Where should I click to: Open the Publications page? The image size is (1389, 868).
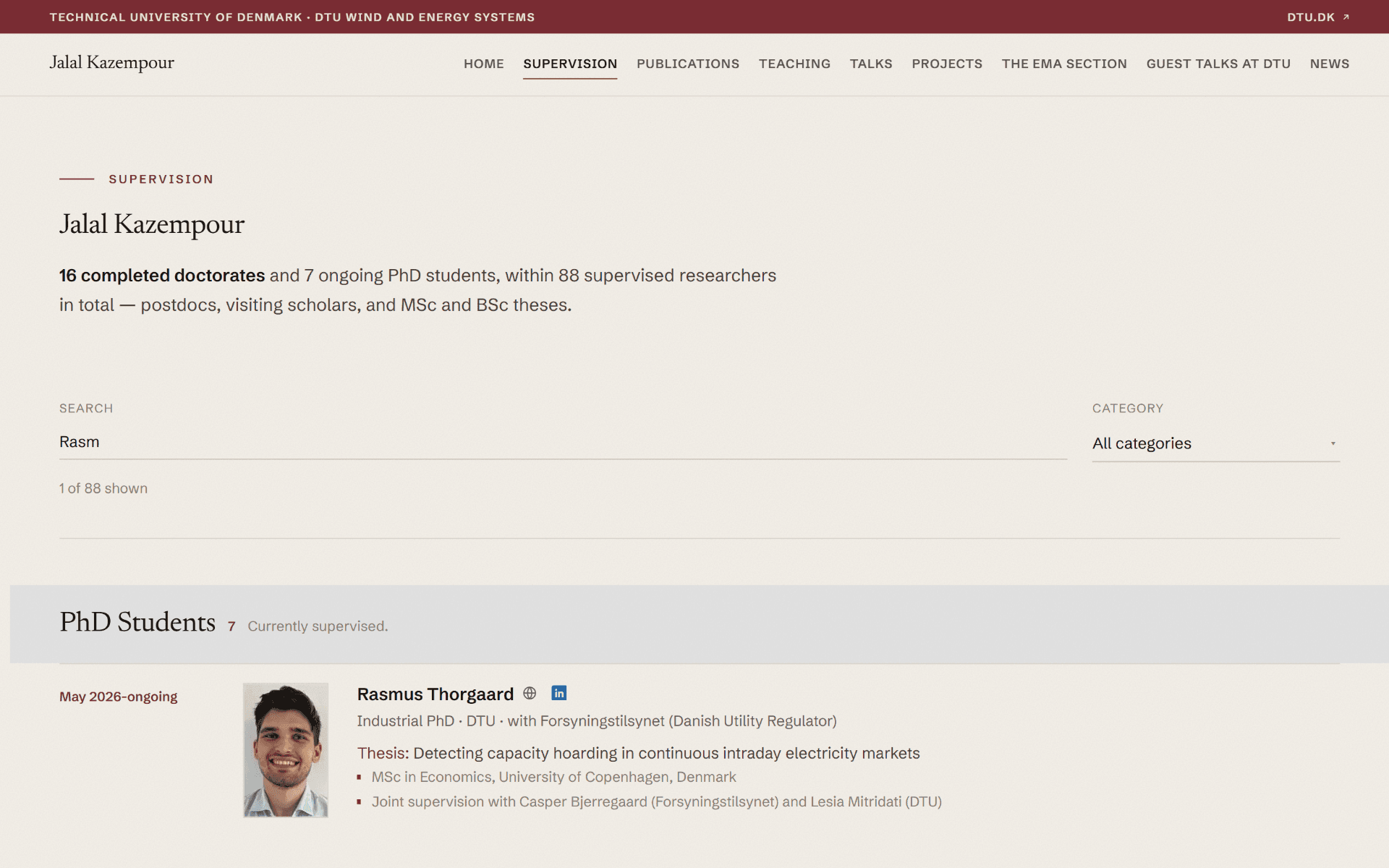[x=688, y=64]
